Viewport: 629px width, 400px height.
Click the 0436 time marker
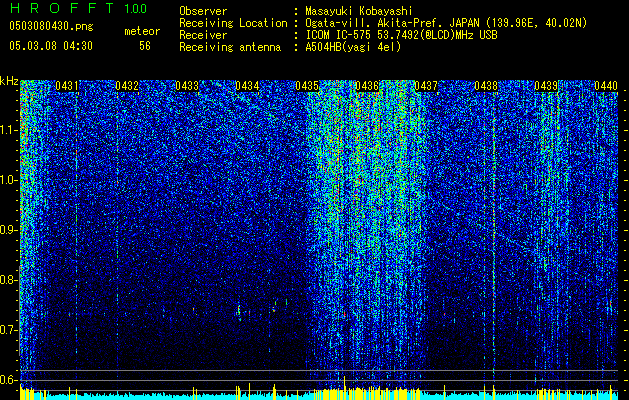[x=367, y=86]
